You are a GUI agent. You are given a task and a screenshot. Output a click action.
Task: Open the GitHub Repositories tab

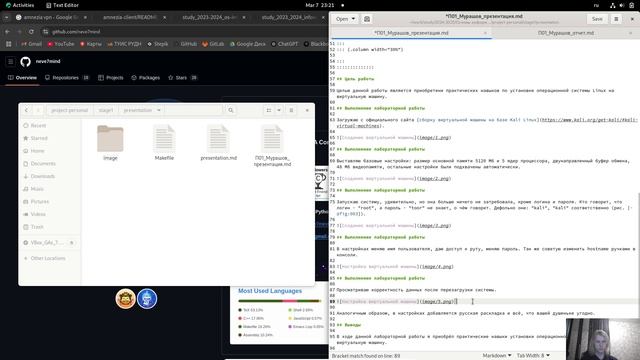point(67,78)
